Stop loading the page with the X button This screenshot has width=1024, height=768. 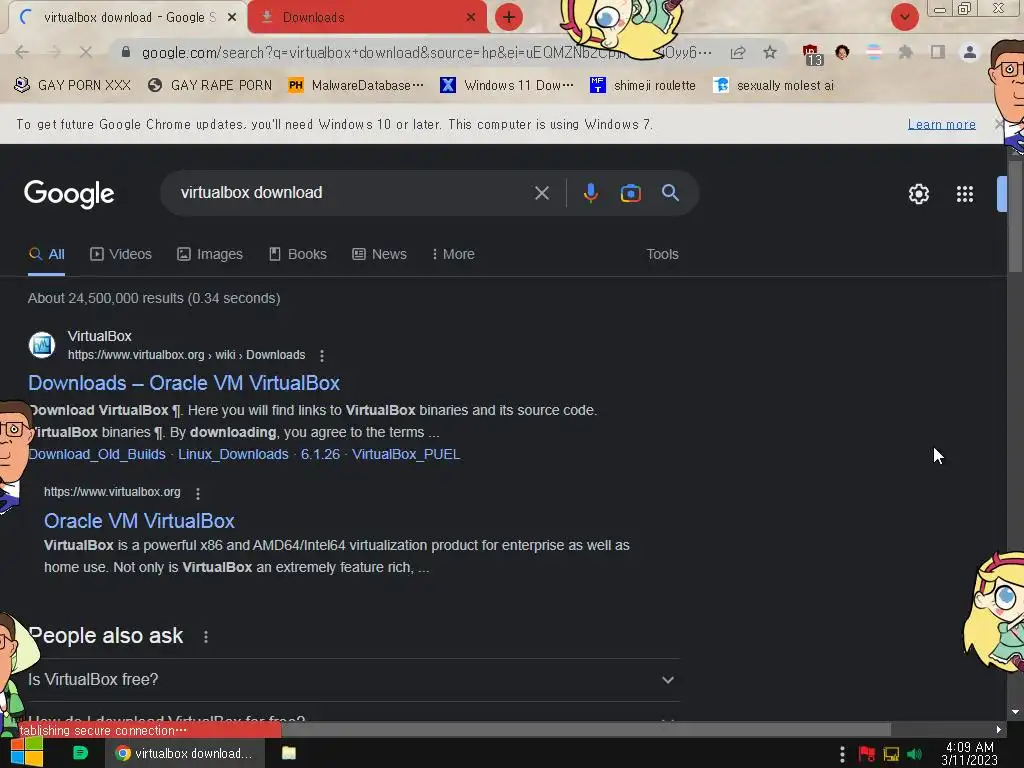[x=86, y=52]
